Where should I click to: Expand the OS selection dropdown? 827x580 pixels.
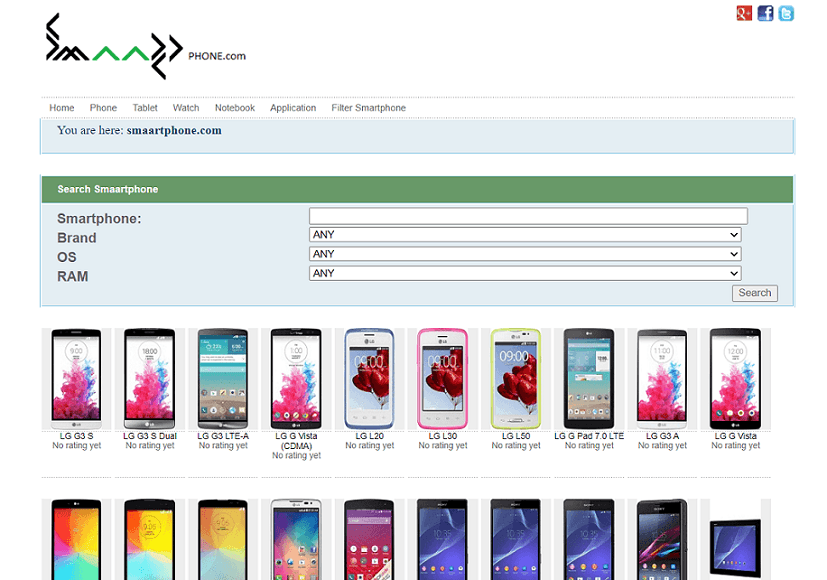pyautogui.click(x=525, y=254)
